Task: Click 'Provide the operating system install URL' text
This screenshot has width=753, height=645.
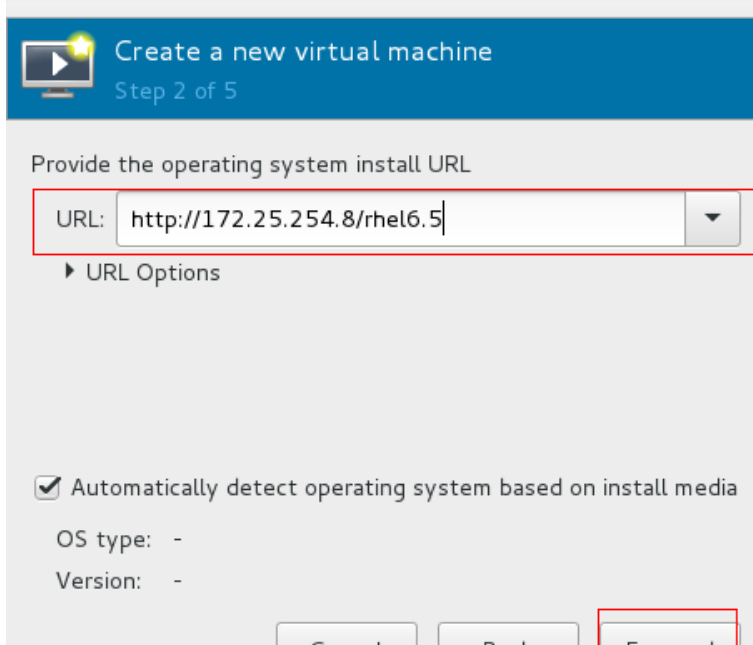Action: (x=251, y=165)
